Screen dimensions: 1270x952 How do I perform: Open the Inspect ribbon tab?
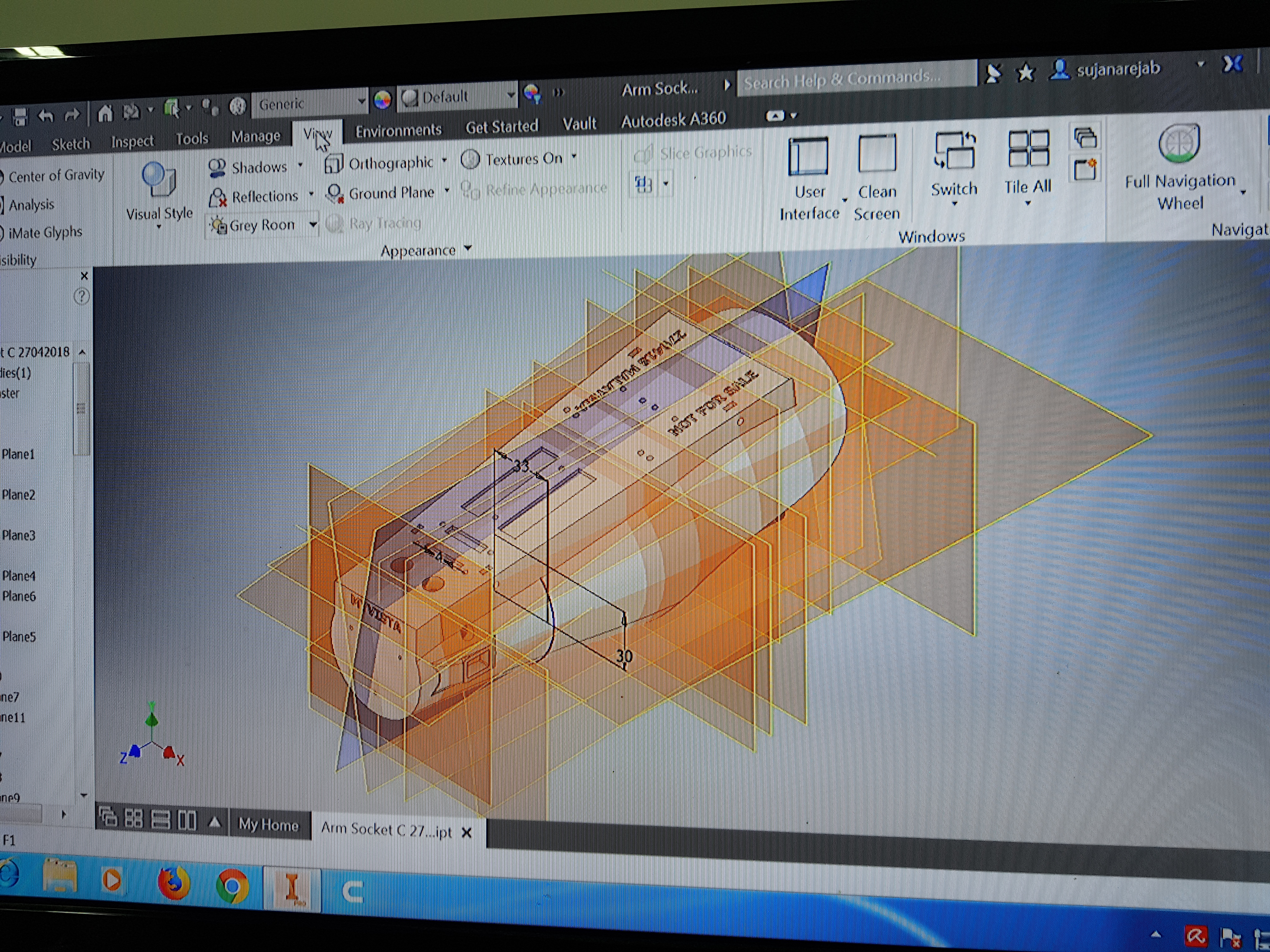[132, 141]
